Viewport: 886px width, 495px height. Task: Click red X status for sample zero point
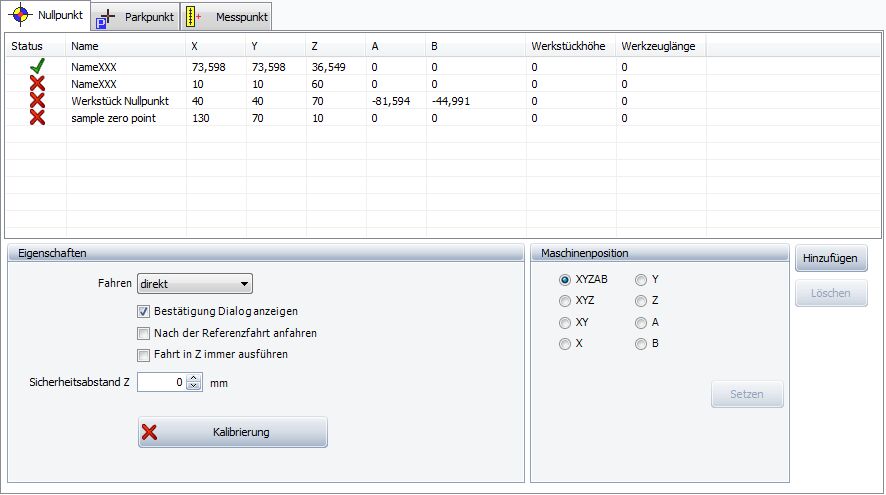click(37, 118)
